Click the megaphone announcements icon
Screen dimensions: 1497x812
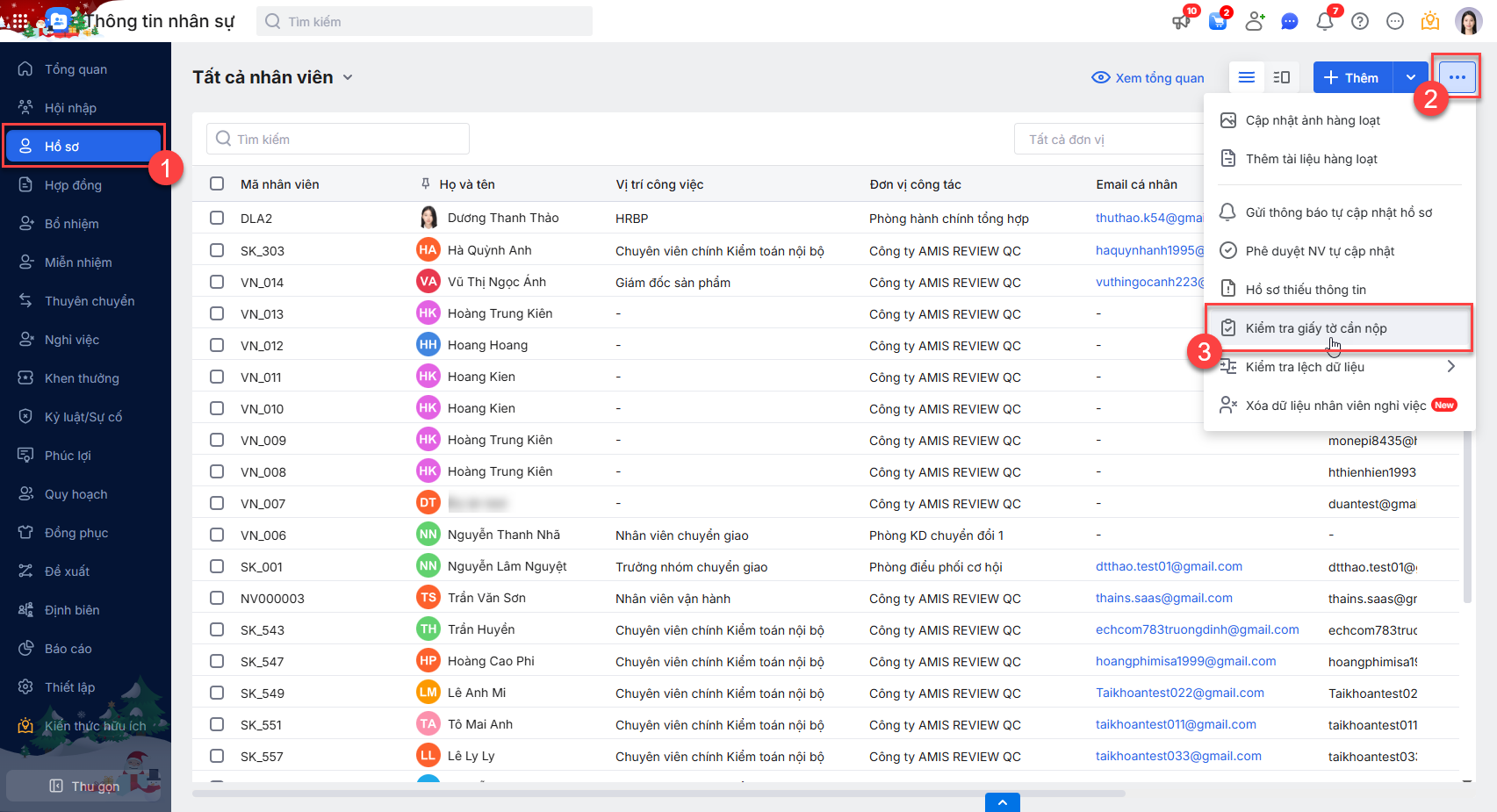1182,21
